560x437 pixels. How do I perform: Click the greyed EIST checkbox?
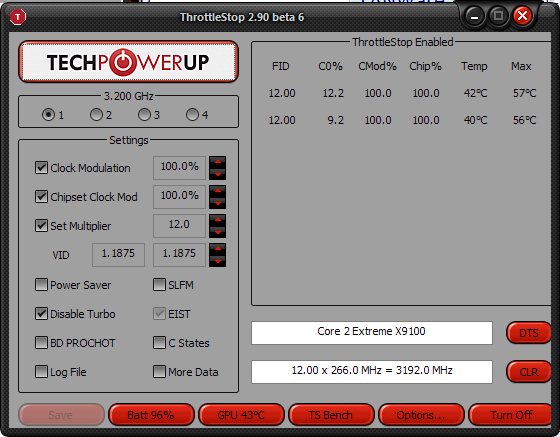tap(159, 313)
